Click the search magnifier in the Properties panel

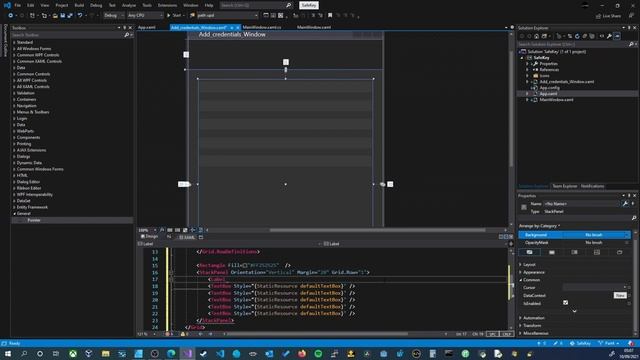(x=634, y=218)
